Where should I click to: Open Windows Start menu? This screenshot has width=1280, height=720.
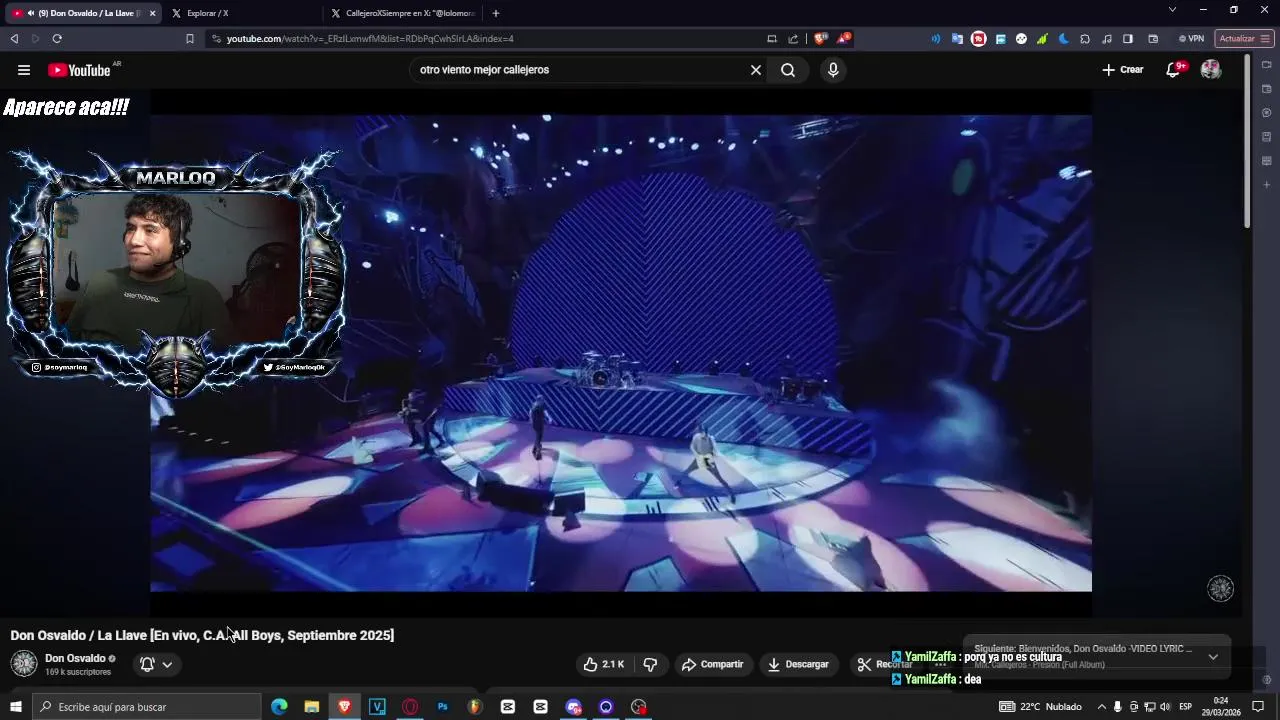point(16,707)
